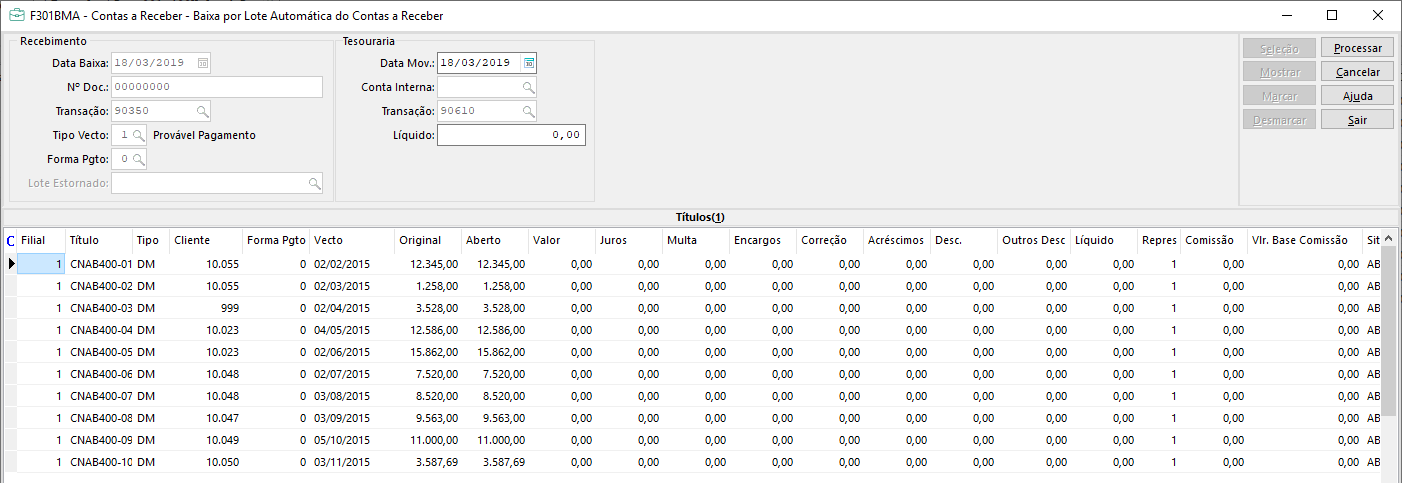1402x483 pixels.
Task: Click the Original column header
Action: (x=428, y=240)
